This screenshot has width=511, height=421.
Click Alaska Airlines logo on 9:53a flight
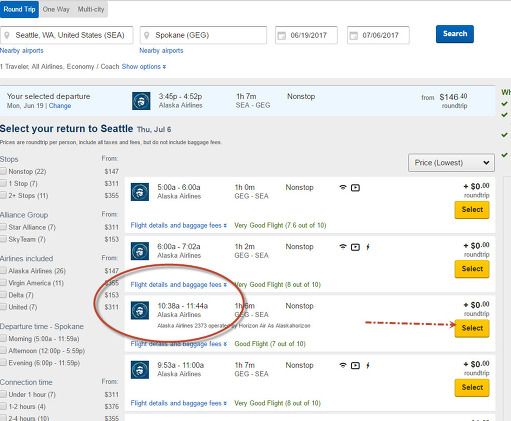pos(140,370)
